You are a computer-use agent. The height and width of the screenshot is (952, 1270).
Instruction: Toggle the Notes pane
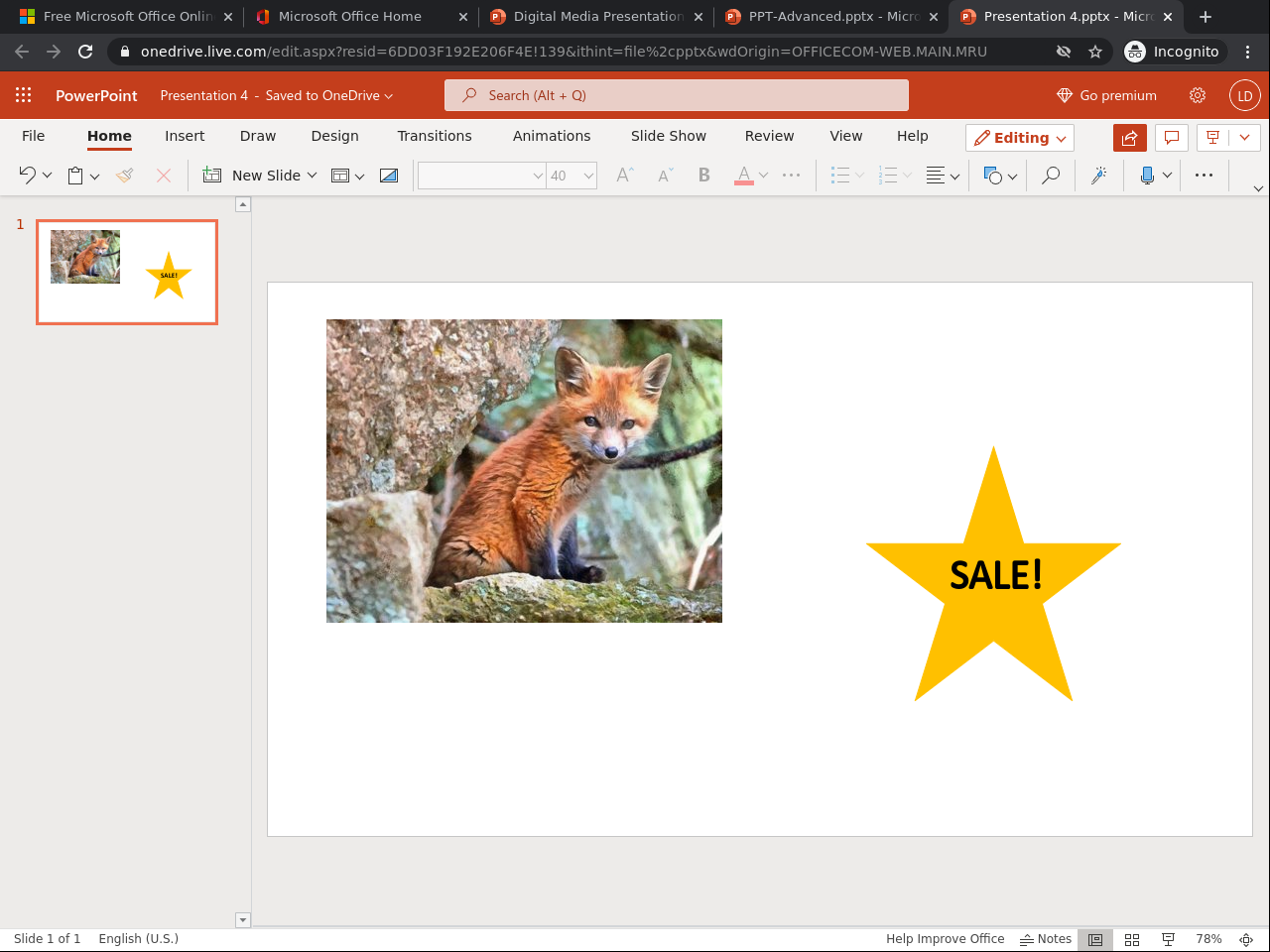(x=1046, y=939)
